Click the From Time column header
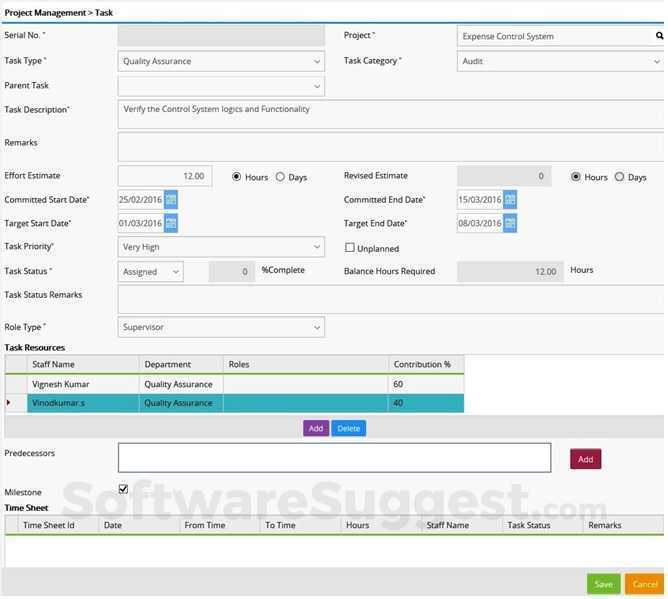 click(219, 525)
